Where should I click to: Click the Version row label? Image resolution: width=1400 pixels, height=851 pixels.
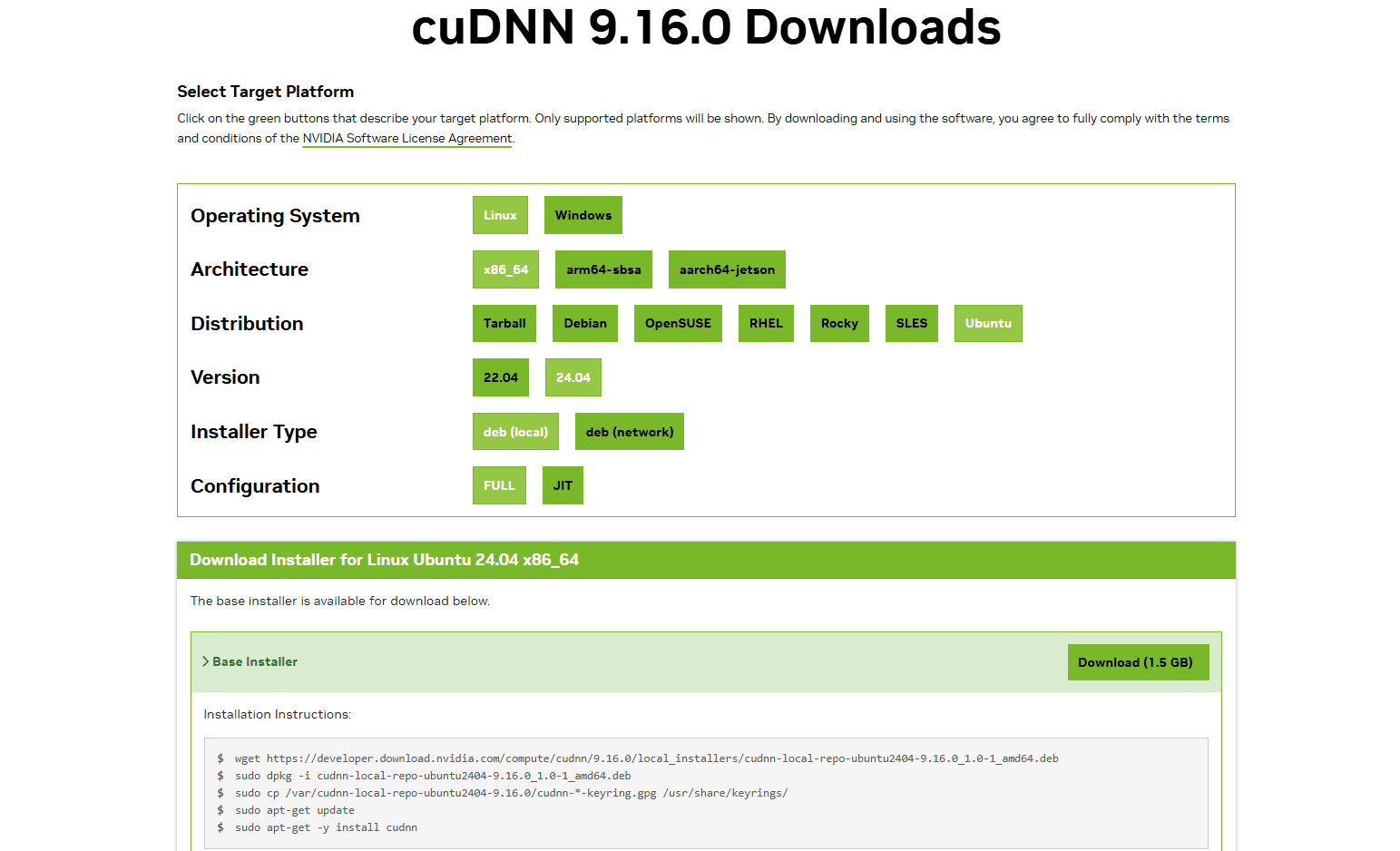pos(225,377)
